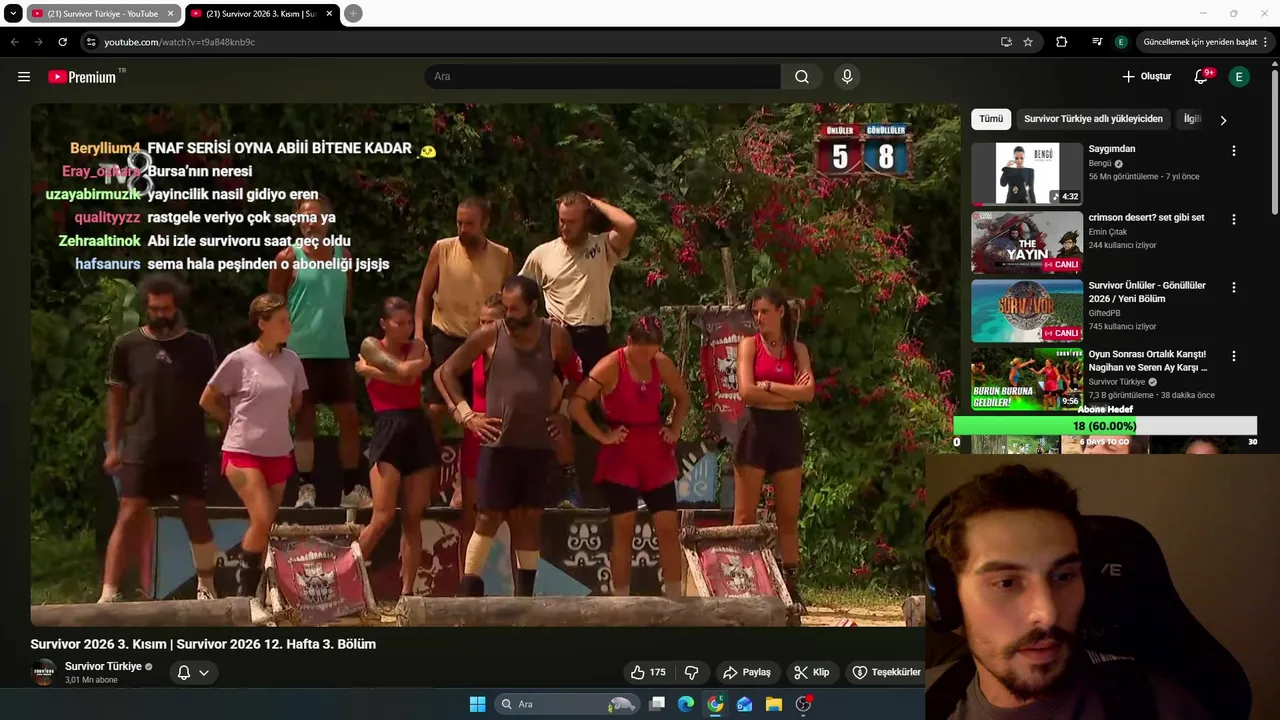Install app icon in address bar
This screenshot has width=1280, height=720.
1006,42
